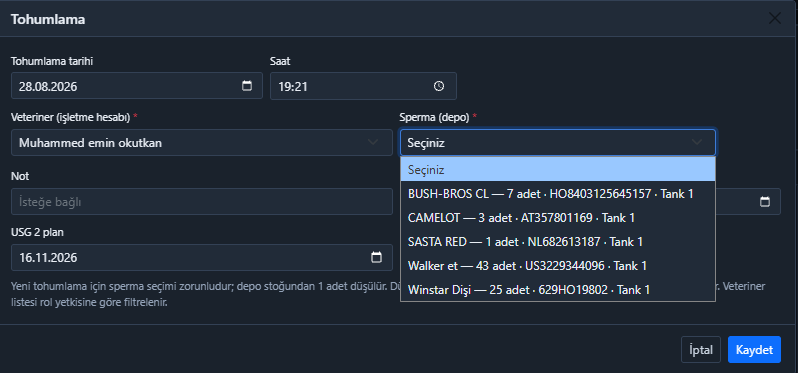
Task: Click USG 2 plan date 16.11.2026
Action: (x=202, y=257)
